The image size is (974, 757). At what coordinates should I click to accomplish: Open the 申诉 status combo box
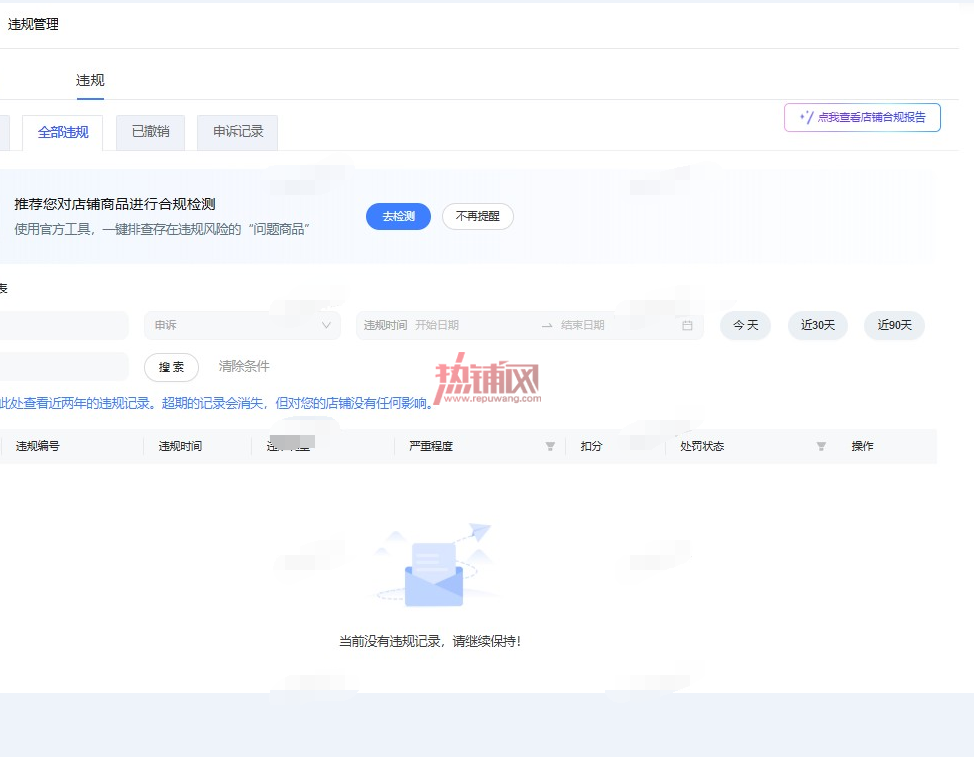tap(242, 325)
